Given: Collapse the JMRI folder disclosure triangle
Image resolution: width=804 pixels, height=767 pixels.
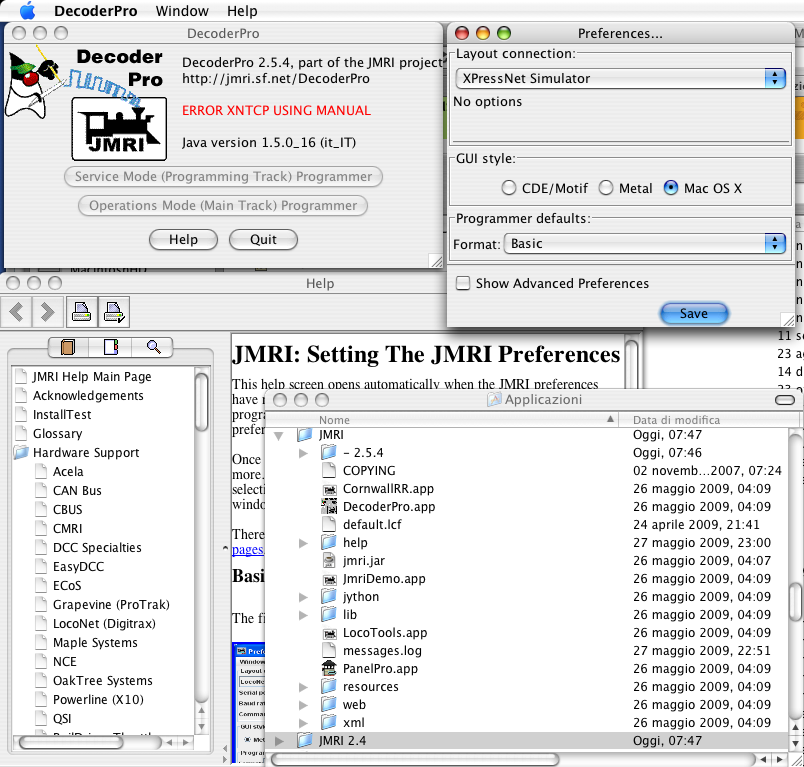Looking at the screenshot, I should [x=279, y=436].
